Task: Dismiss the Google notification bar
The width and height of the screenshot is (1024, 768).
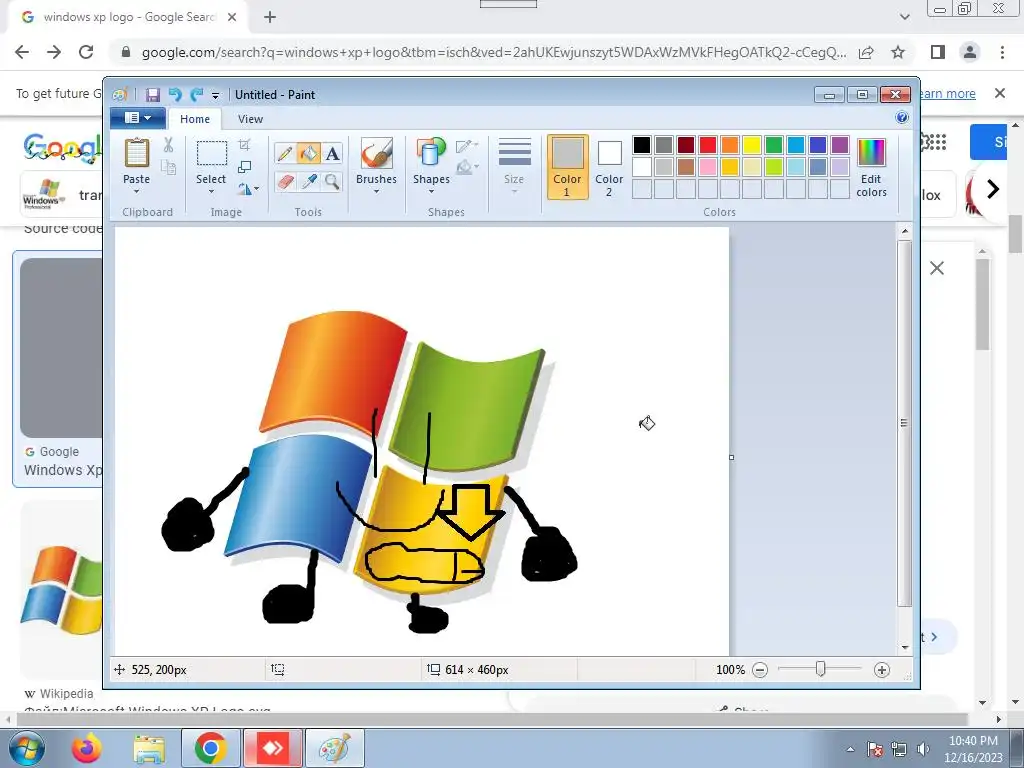Action: pyautogui.click(x=1000, y=93)
